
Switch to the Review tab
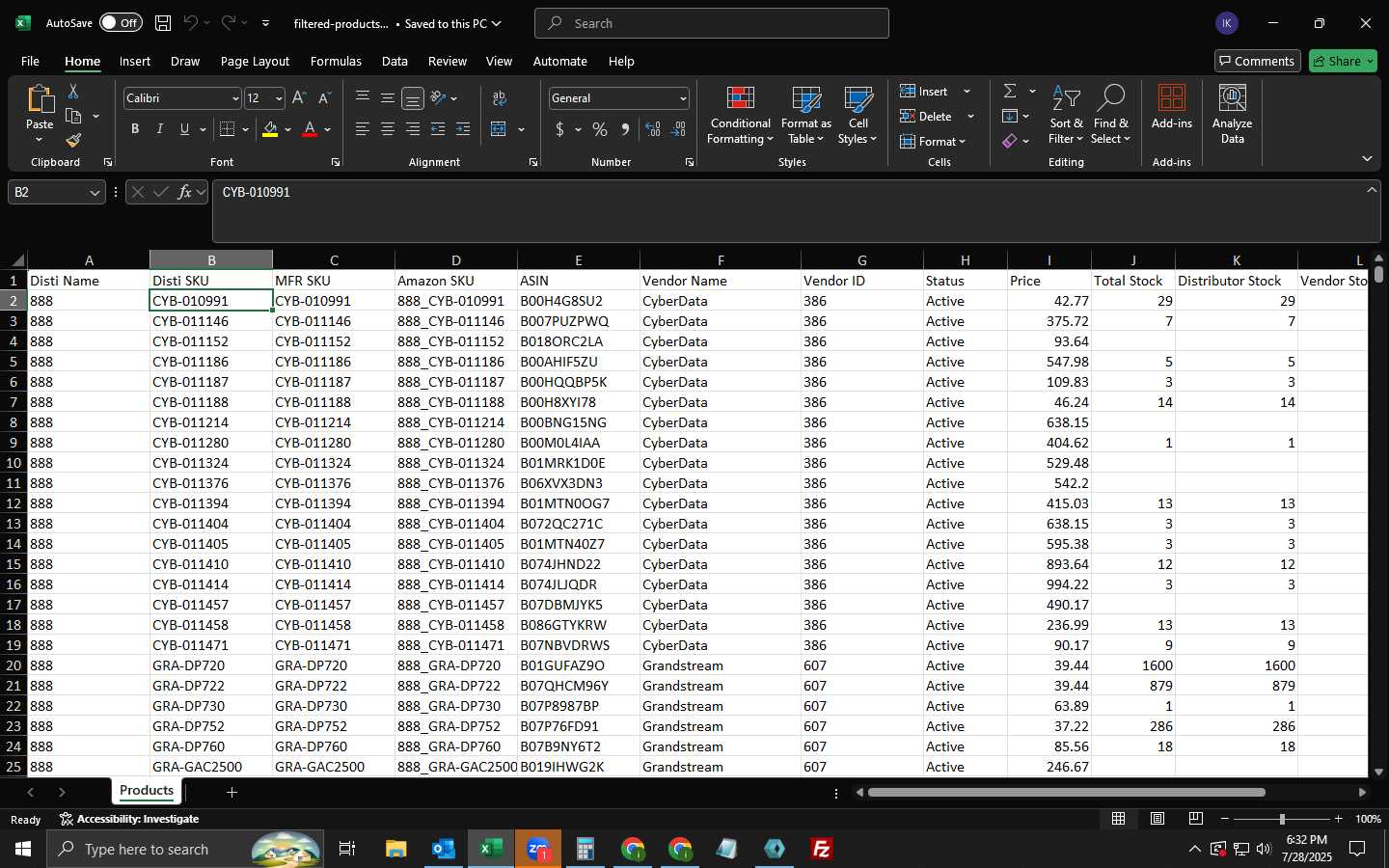tap(448, 61)
